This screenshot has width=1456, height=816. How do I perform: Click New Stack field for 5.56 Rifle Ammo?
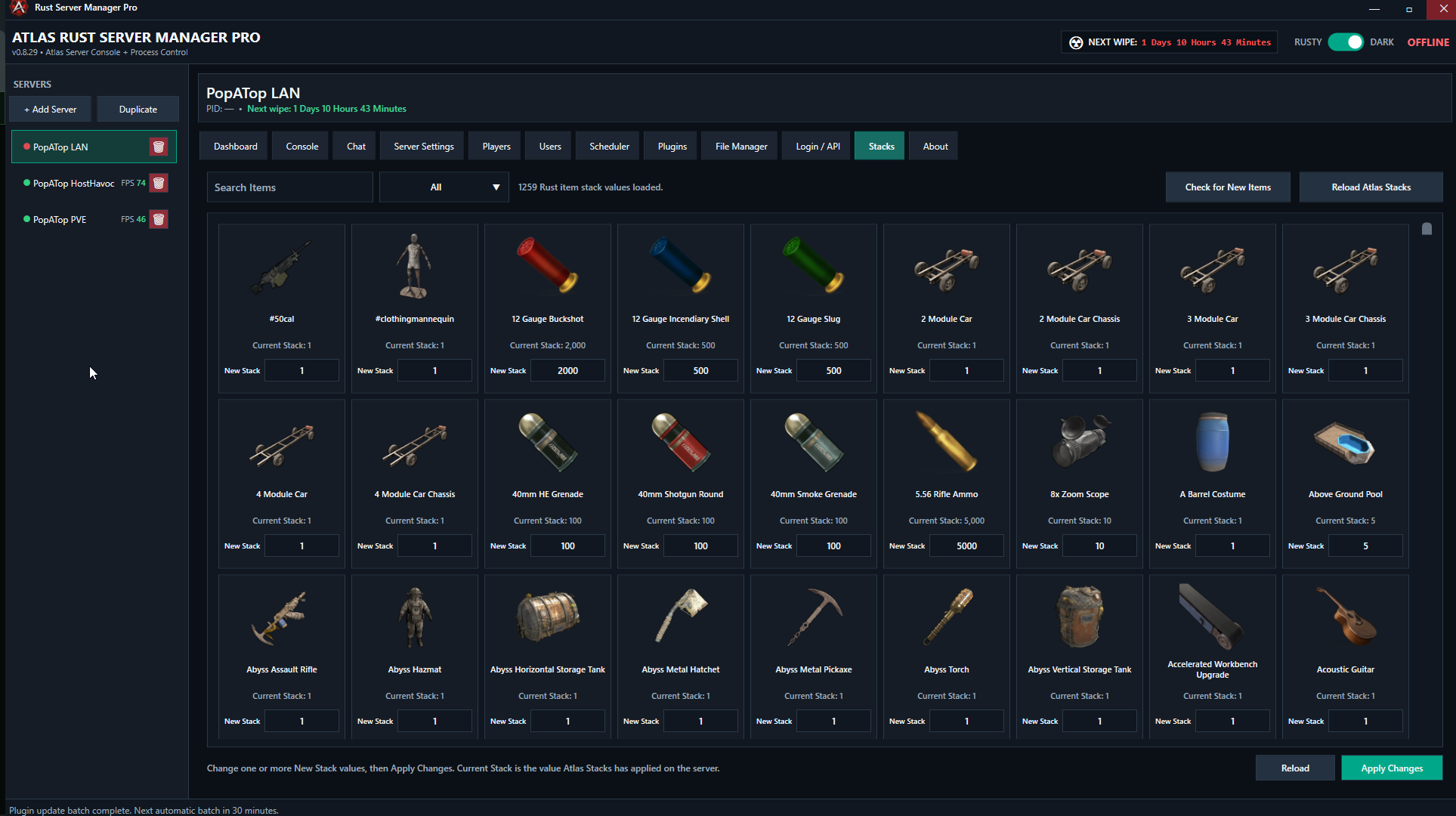pos(966,546)
